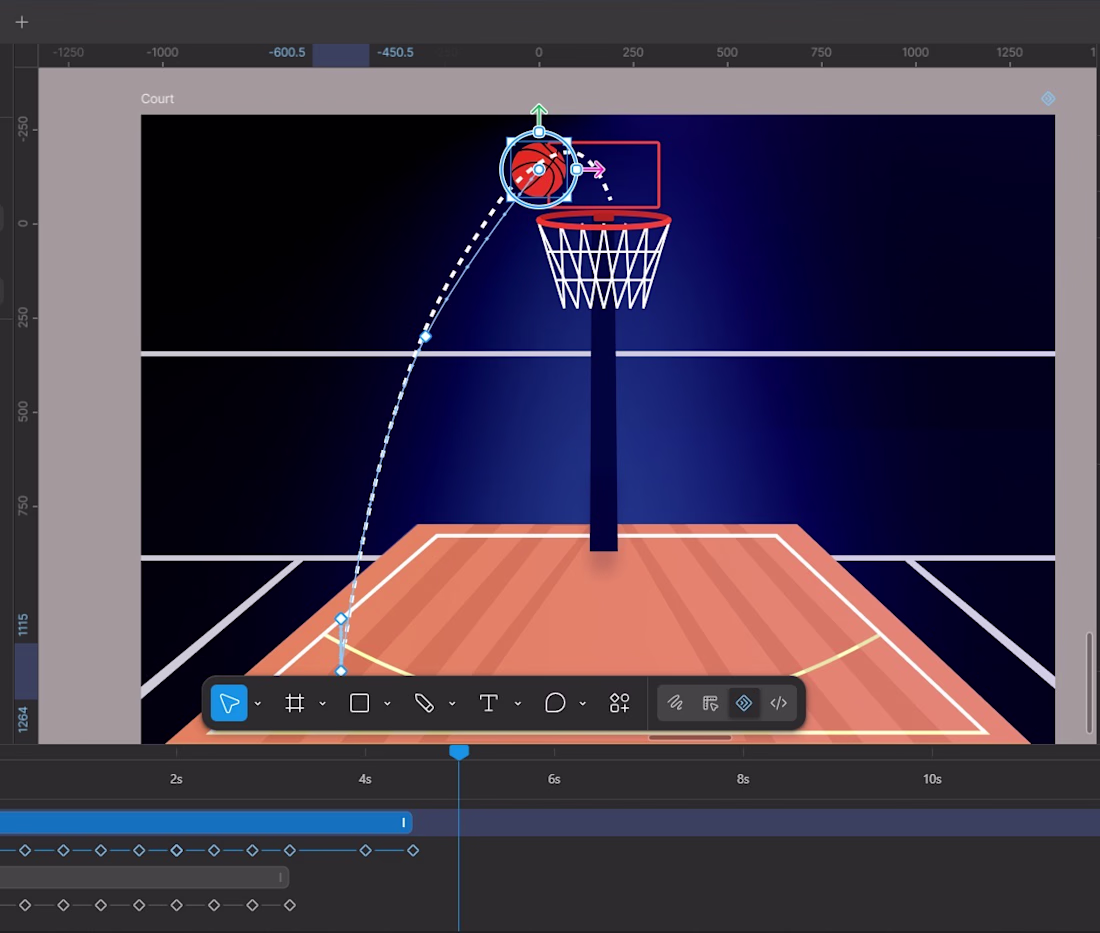Select the basketball on the canvas
Viewport: 1100px width, 933px height.
pyautogui.click(x=538, y=170)
